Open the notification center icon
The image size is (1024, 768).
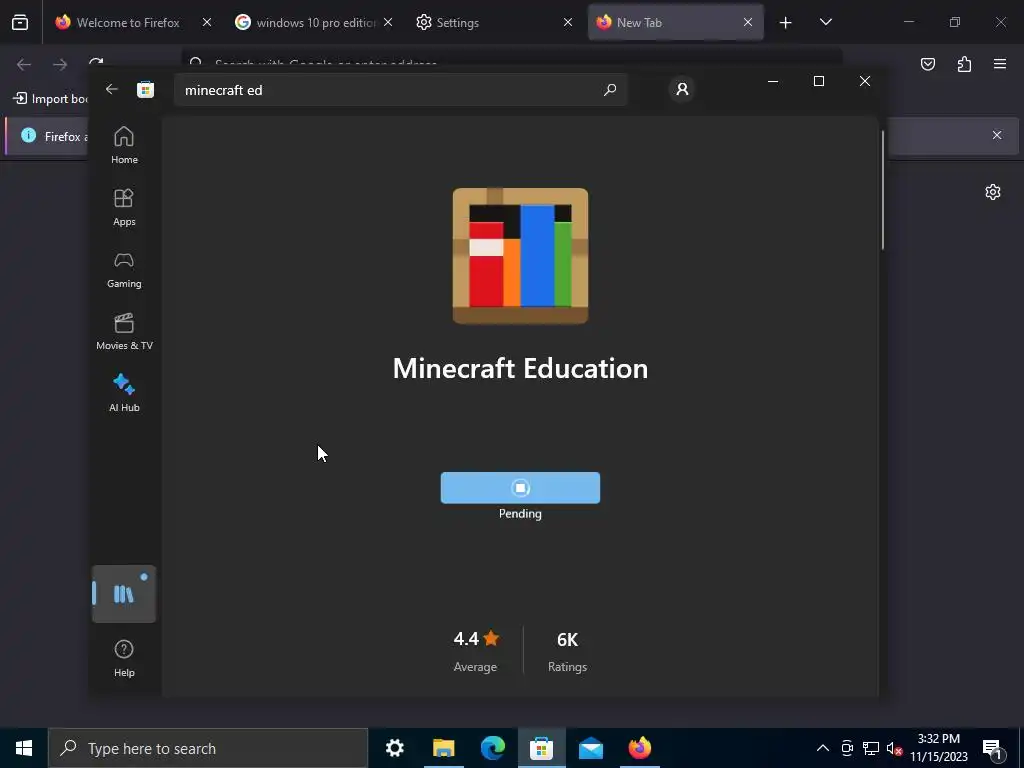991,748
